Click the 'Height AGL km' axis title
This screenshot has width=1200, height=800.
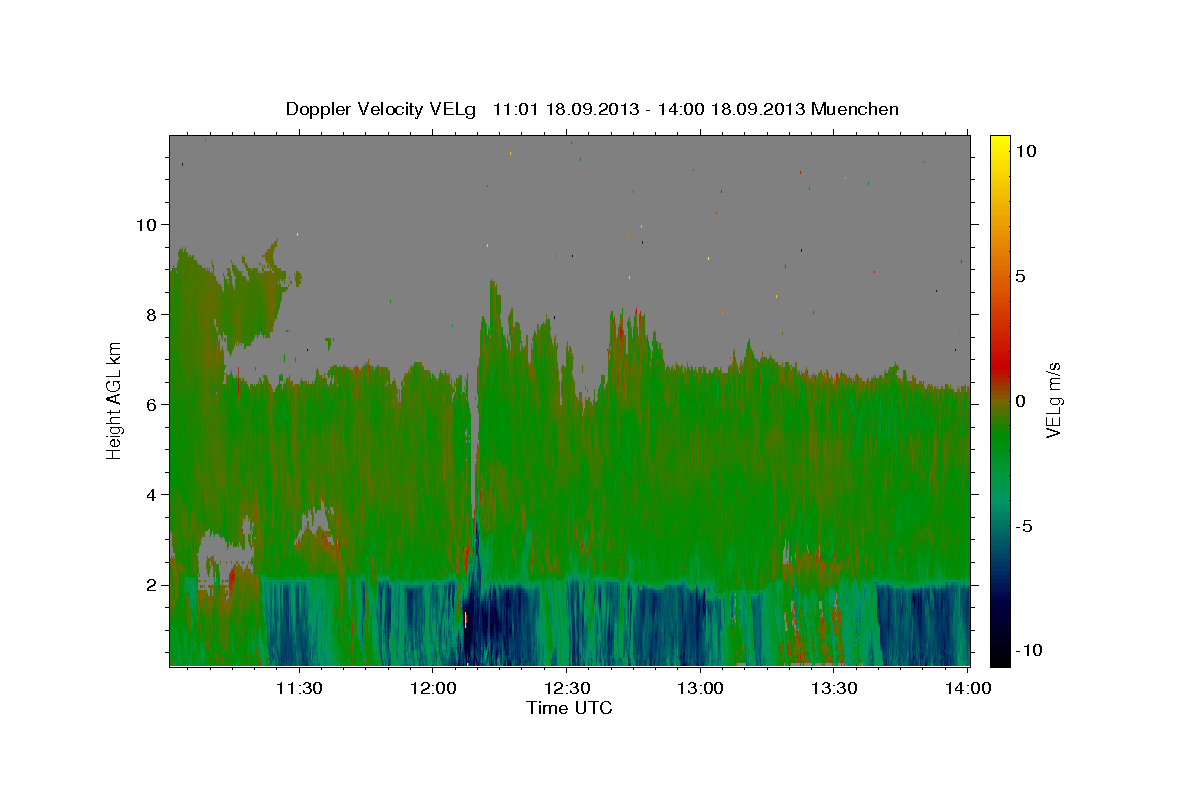pos(115,400)
